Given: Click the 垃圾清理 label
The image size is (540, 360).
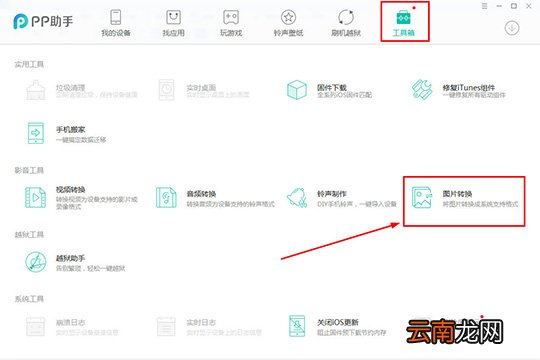Looking at the screenshot, I should 71,88.
